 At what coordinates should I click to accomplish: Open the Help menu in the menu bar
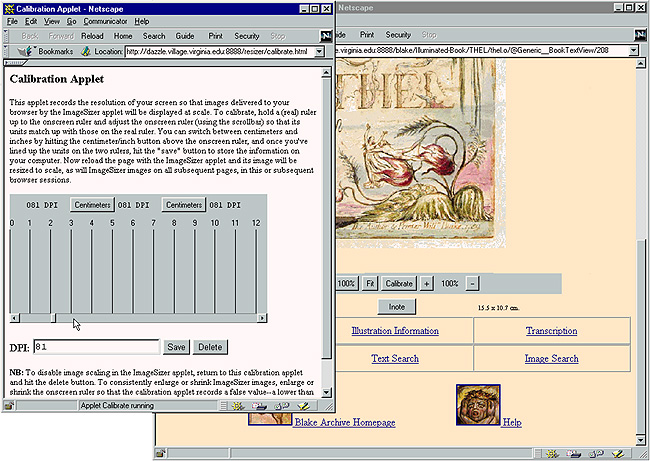[142, 21]
